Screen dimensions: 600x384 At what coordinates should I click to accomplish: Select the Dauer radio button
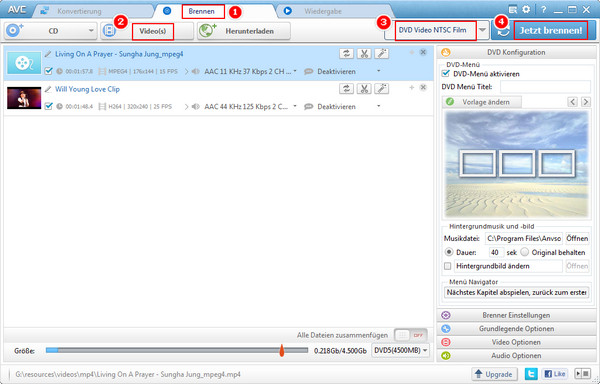pyautogui.click(x=448, y=252)
